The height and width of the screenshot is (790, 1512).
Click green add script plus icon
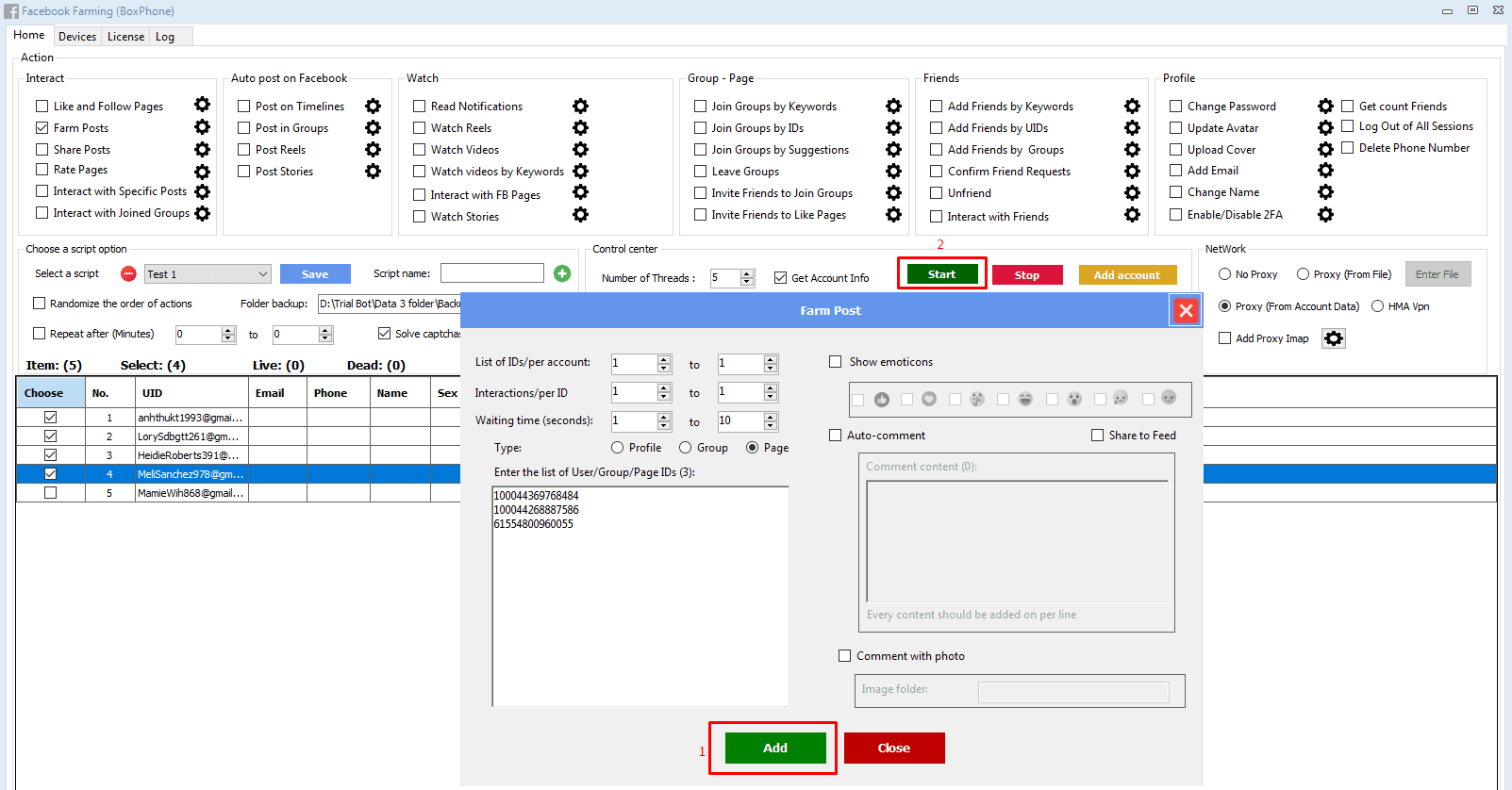pyautogui.click(x=562, y=273)
